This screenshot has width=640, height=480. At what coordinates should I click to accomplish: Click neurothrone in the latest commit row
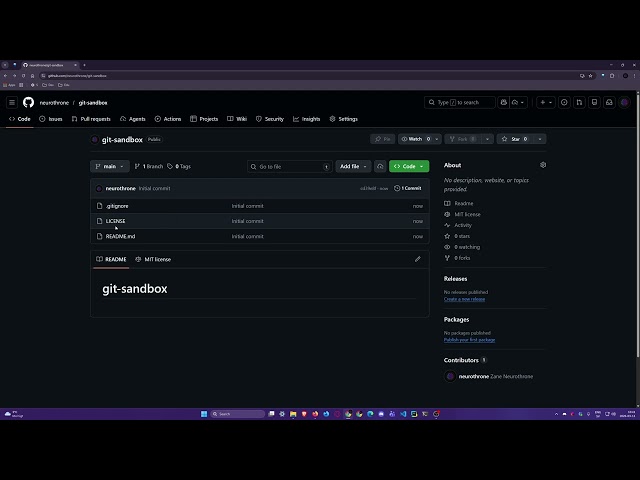point(120,189)
